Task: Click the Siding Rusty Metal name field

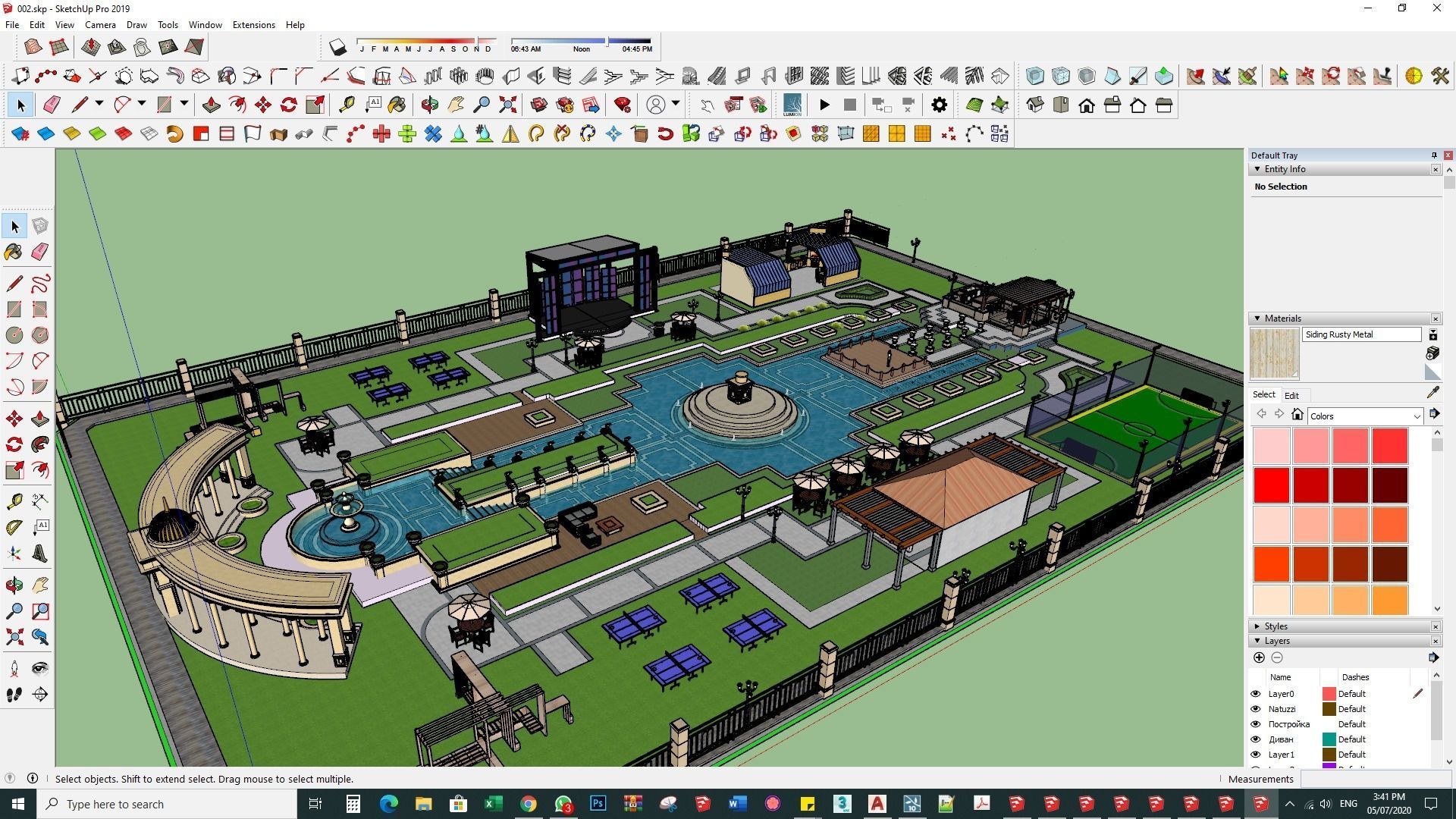Action: (1361, 334)
